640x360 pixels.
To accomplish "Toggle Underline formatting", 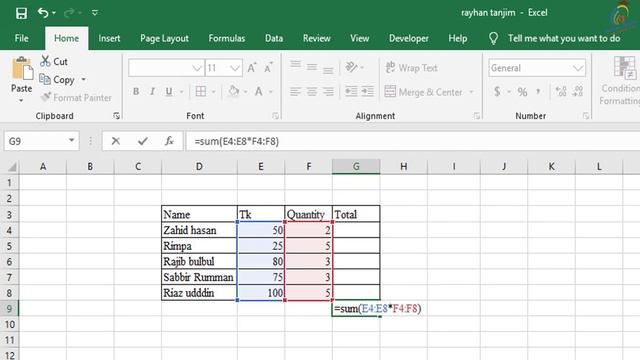I will point(169,92).
